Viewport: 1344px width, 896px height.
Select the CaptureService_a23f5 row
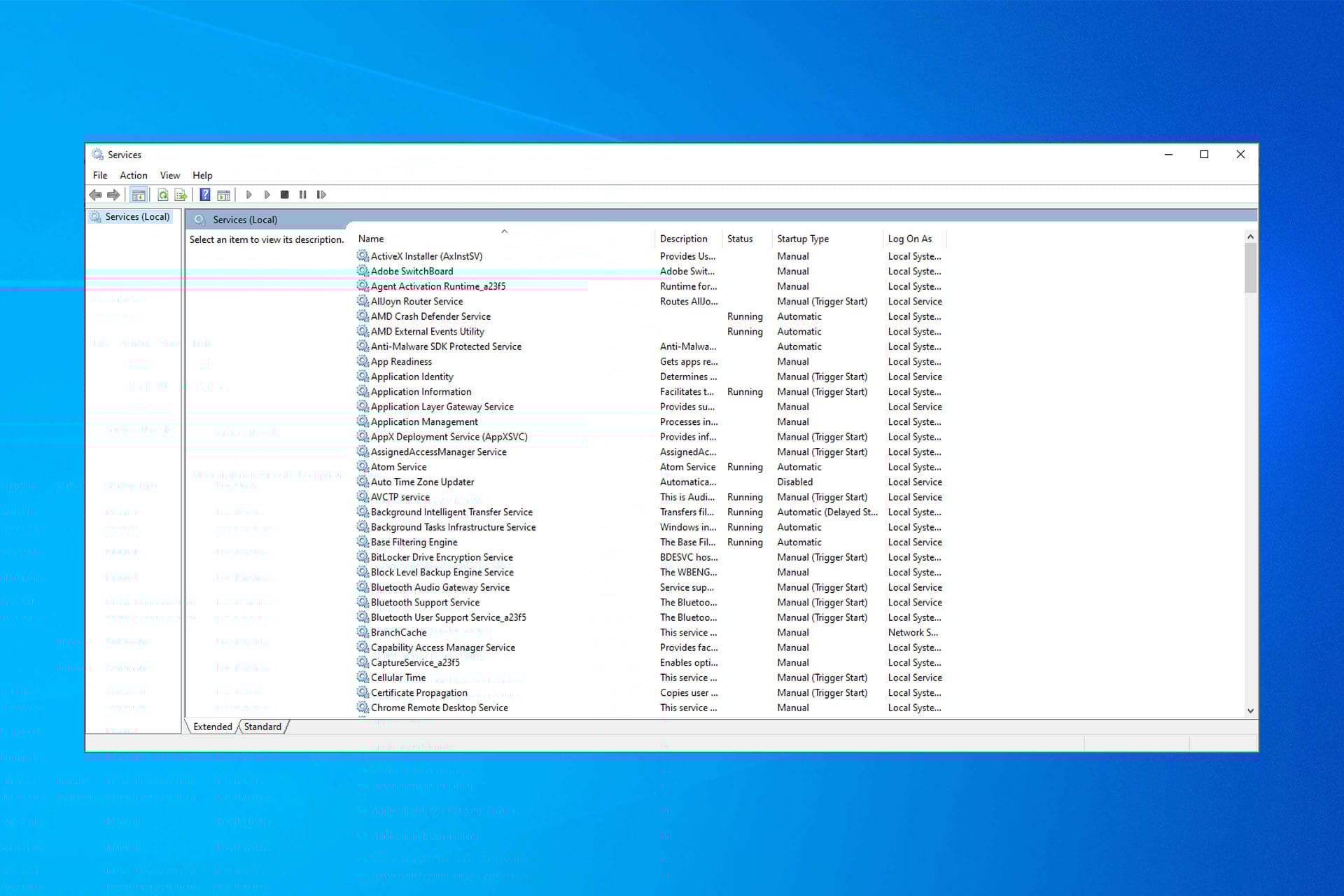(415, 662)
